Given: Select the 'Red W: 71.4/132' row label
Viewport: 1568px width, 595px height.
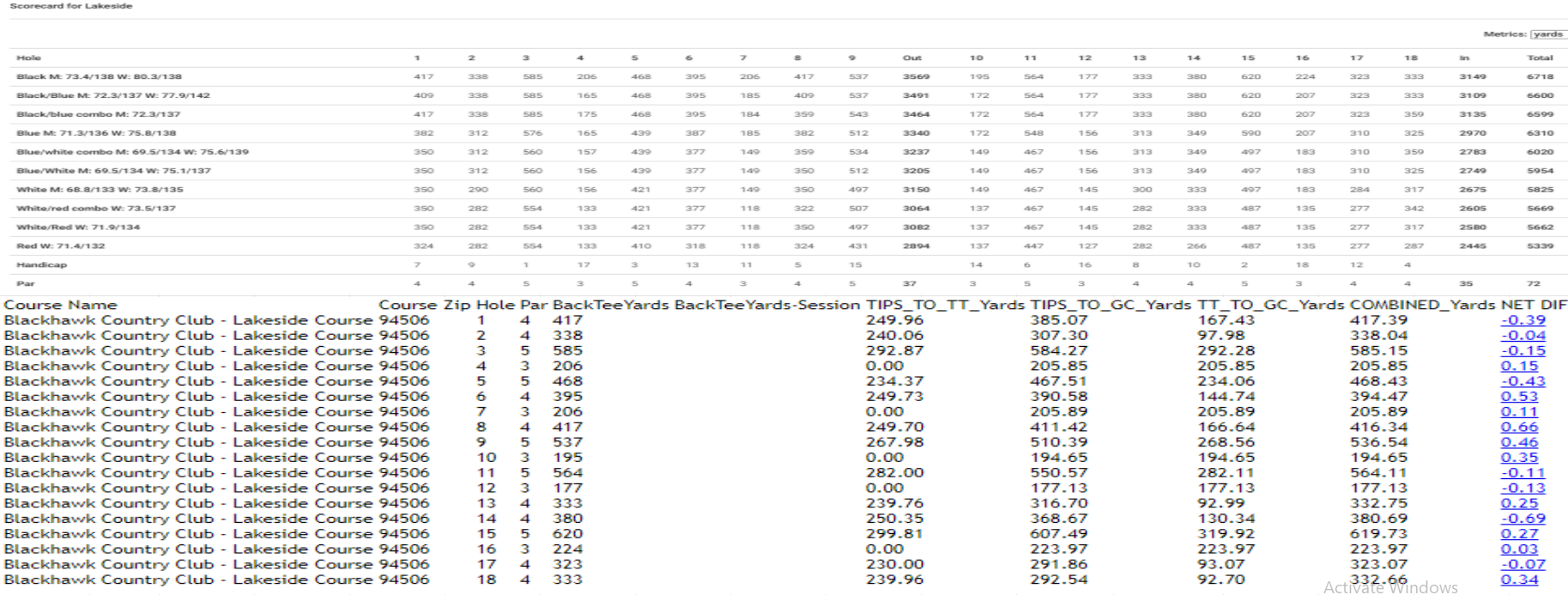Looking at the screenshot, I should pos(61,246).
